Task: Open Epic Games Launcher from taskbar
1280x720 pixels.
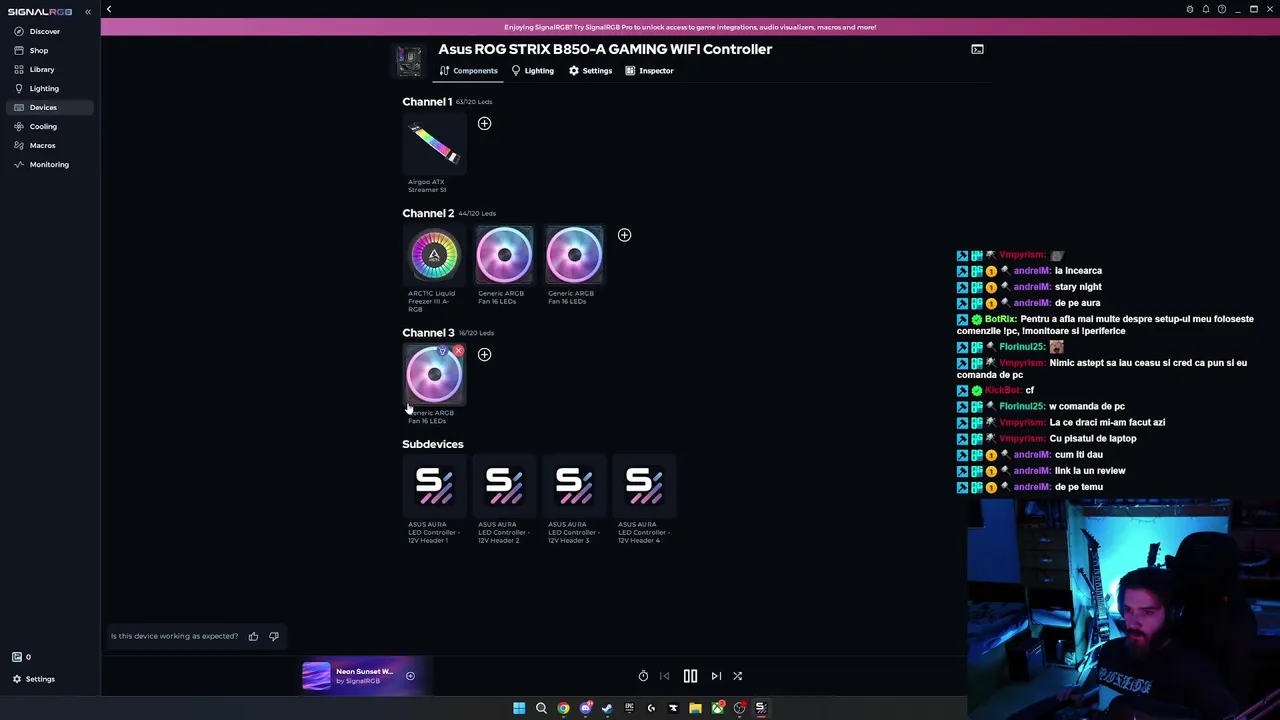Action: pyautogui.click(x=629, y=708)
